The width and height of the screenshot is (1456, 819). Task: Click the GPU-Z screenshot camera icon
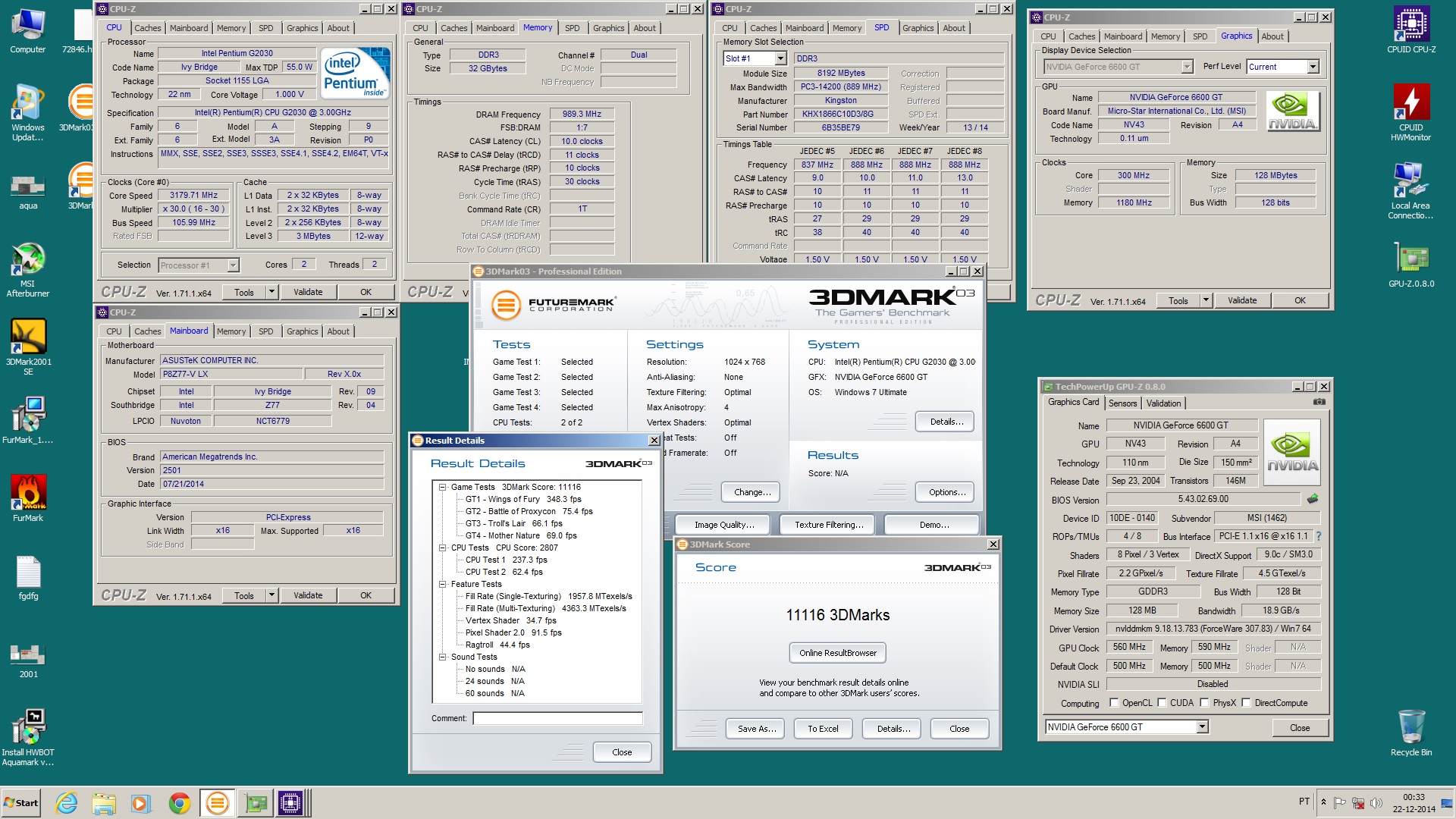coord(1319,402)
